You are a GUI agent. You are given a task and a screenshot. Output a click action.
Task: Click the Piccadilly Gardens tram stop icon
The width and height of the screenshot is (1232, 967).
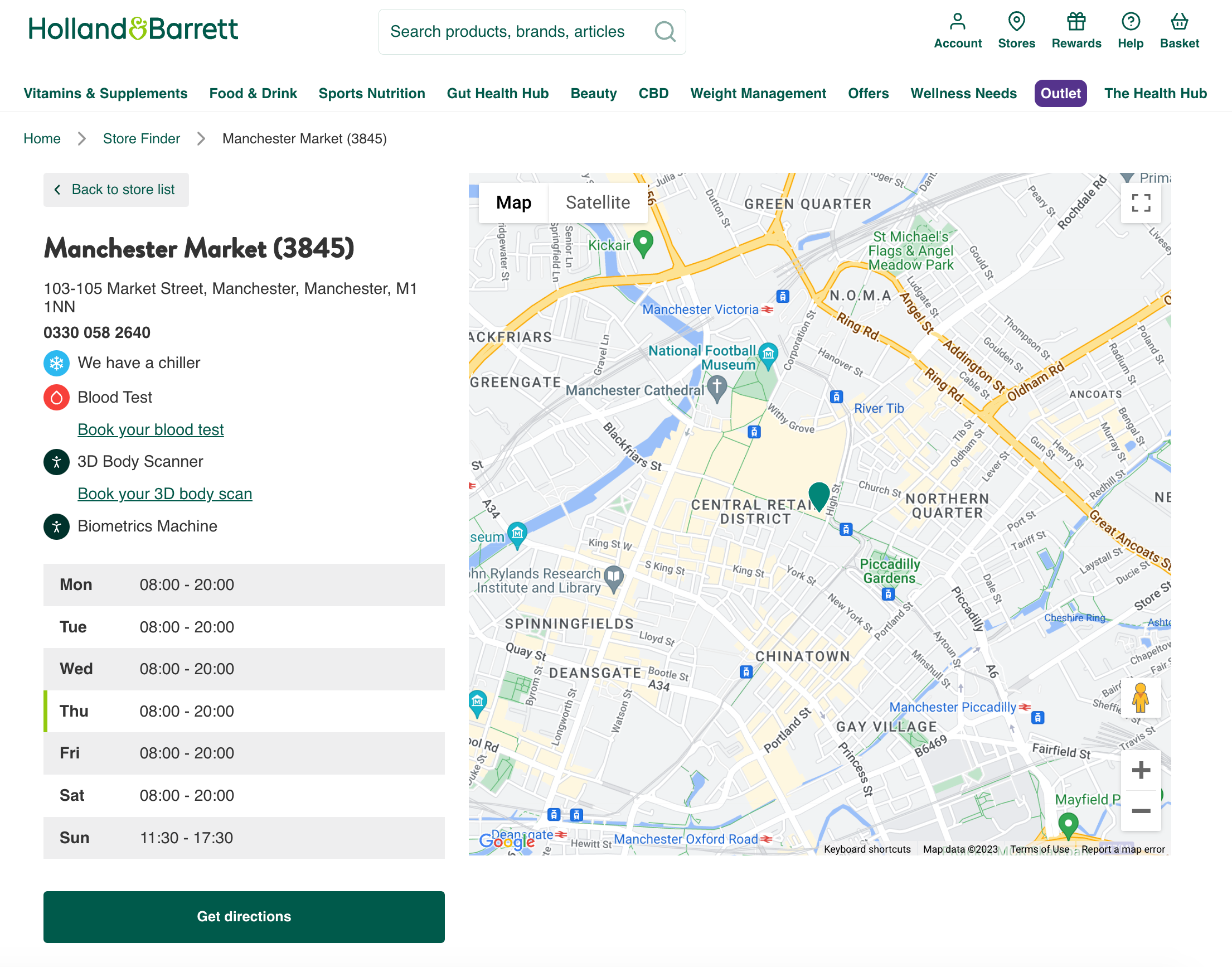tap(887, 594)
